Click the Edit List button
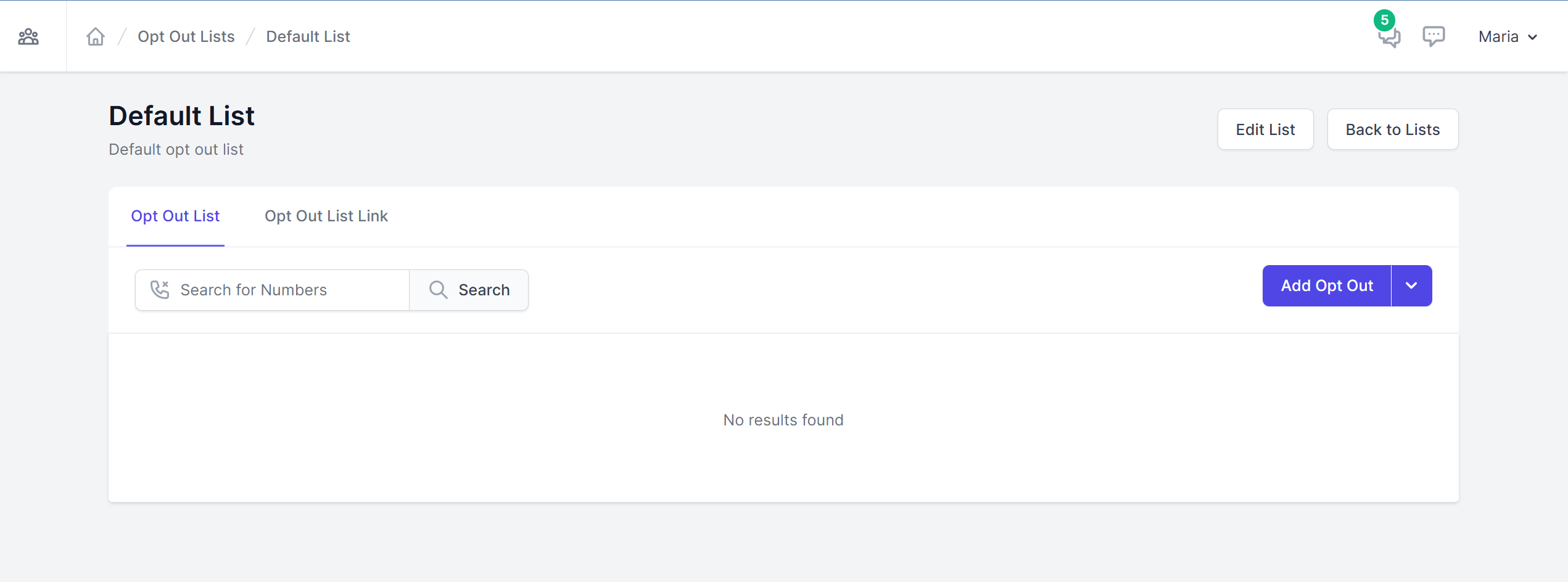The image size is (1568, 582). tap(1265, 129)
